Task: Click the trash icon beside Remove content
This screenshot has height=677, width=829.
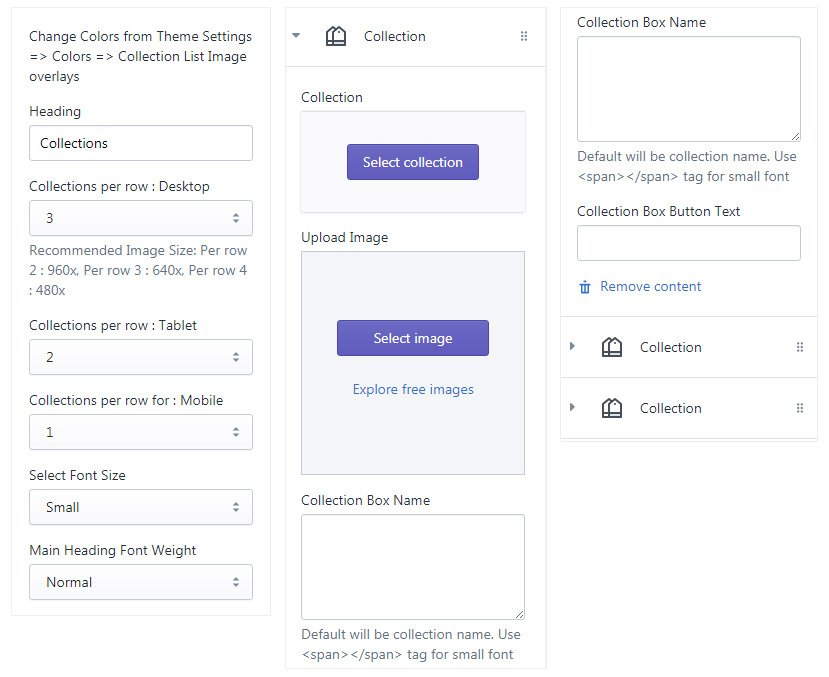Action: click(x=585, y=287)
